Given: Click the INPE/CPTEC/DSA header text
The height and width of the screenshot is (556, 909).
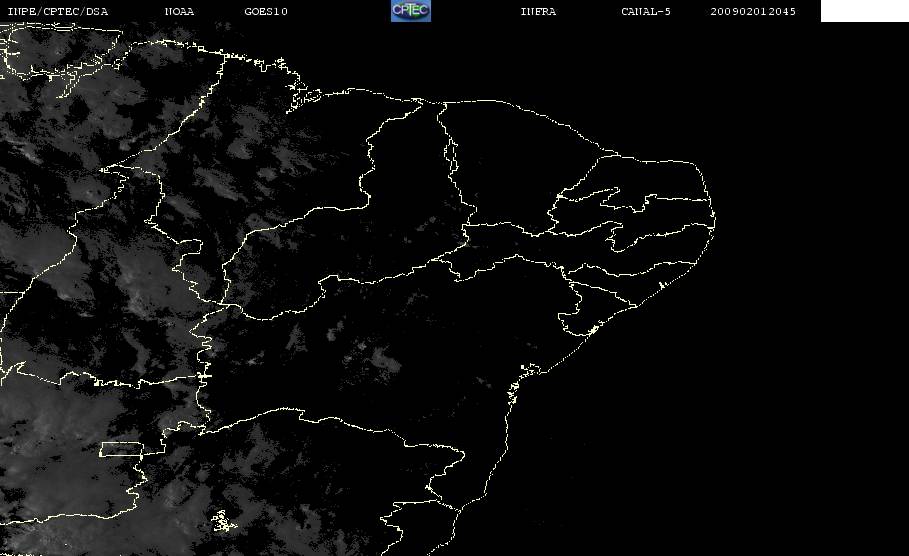Looking at the screenshot, I should pyautogui.click(x=57, y=11).
